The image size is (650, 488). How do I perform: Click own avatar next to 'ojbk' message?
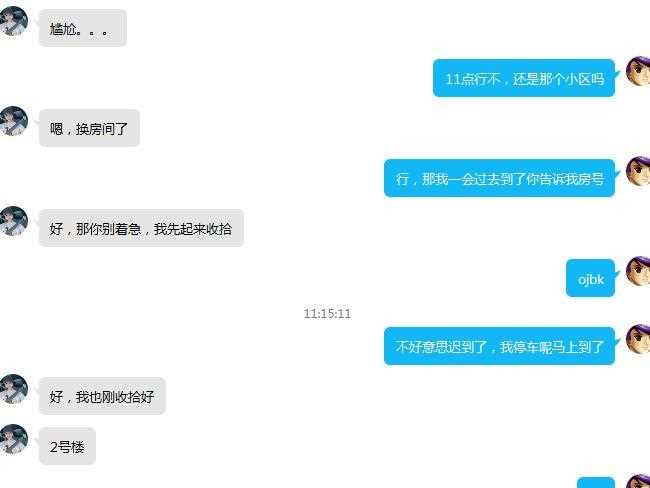[638, 271]
